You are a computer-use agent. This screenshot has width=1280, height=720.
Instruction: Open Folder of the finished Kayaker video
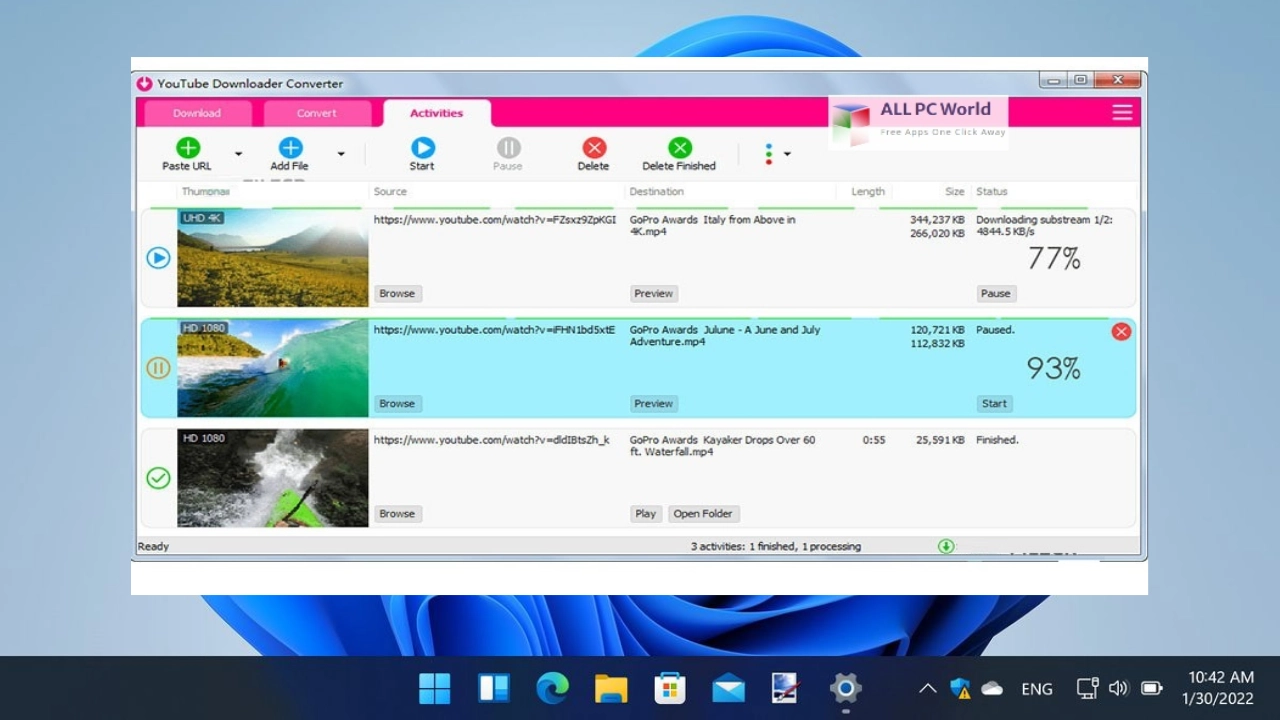703,513
